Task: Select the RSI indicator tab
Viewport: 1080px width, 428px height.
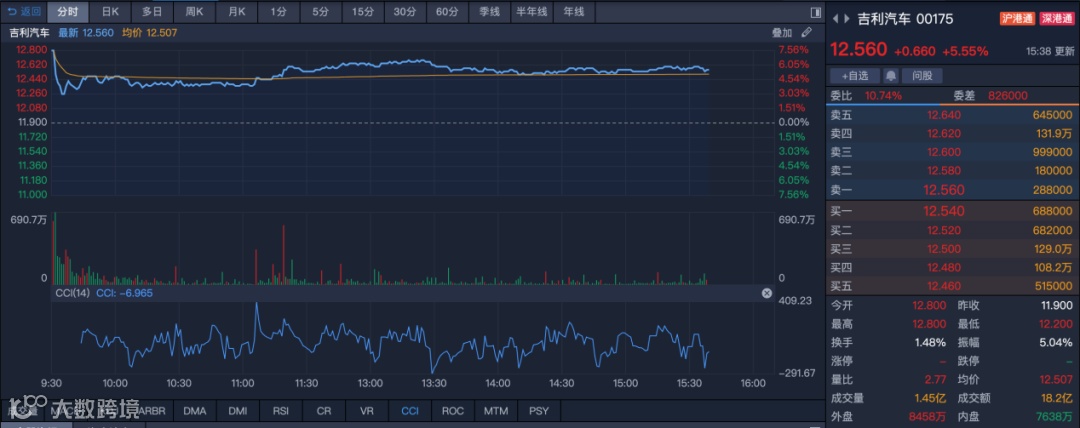Action: pos(280,411)
